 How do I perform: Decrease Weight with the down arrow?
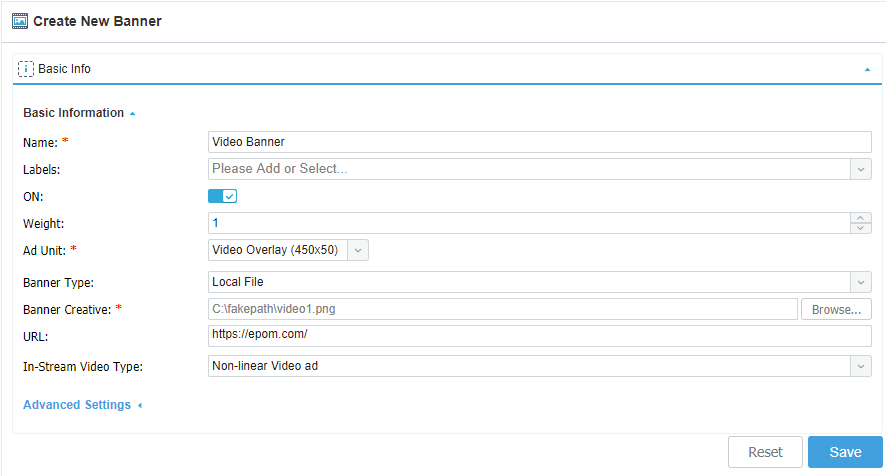click(x=861, y=228)
